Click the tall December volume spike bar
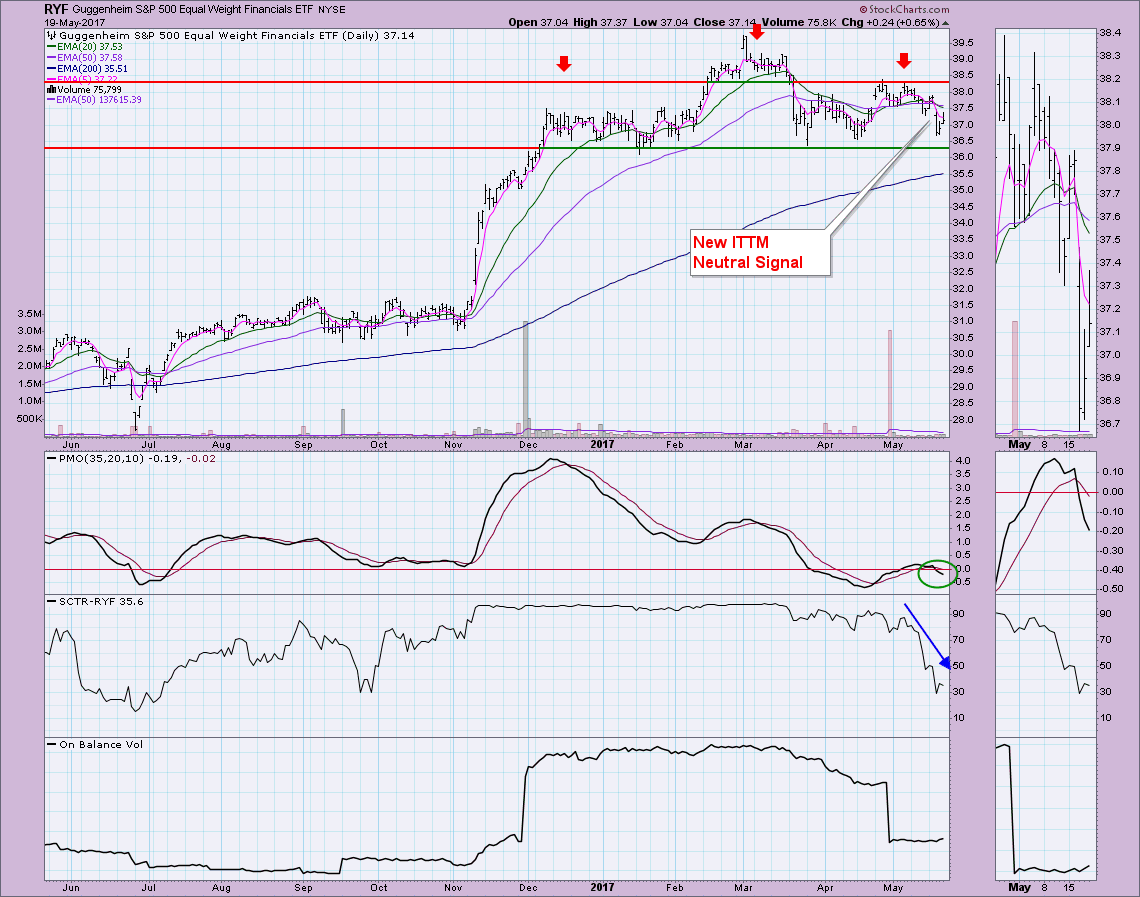This screenshot has height=897, width=1140. coord(525,378)
